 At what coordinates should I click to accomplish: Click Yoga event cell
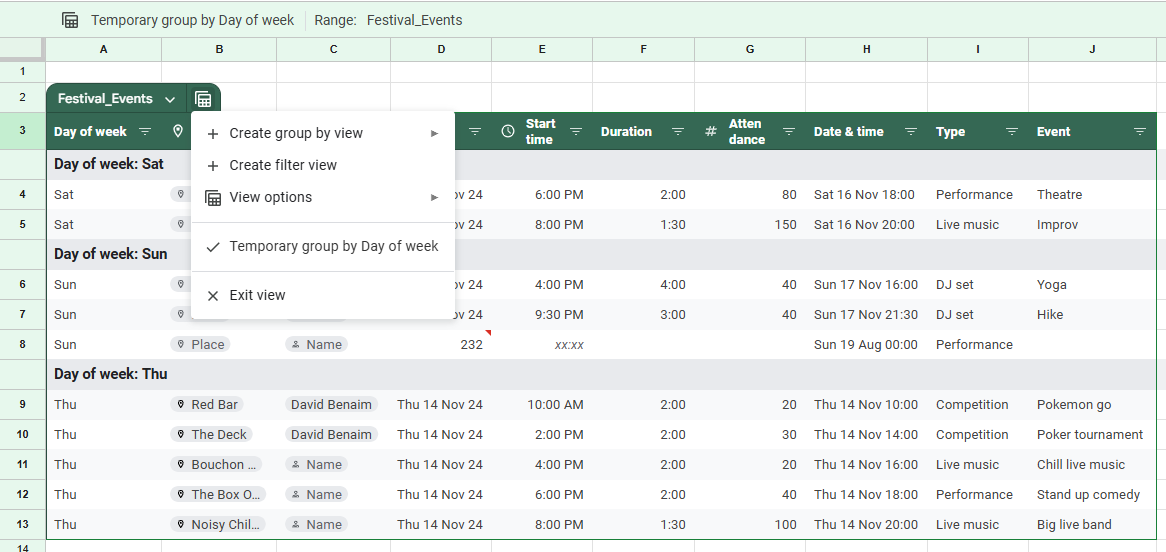[1092, 284]
